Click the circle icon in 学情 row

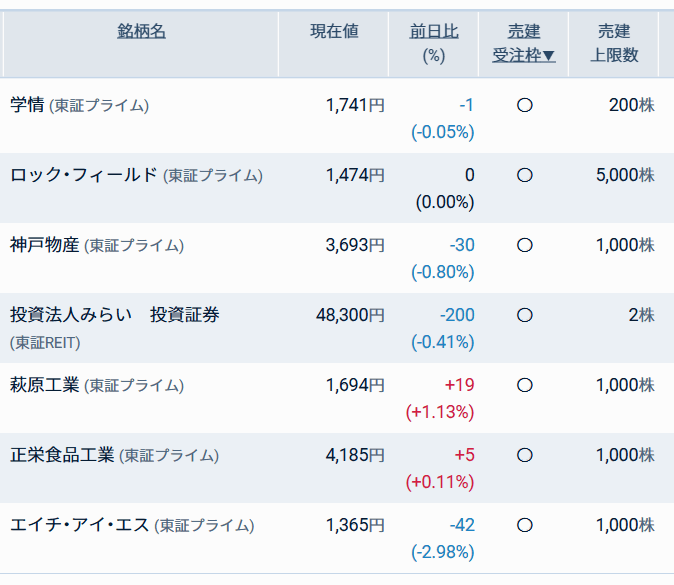[x=524, y=105]
